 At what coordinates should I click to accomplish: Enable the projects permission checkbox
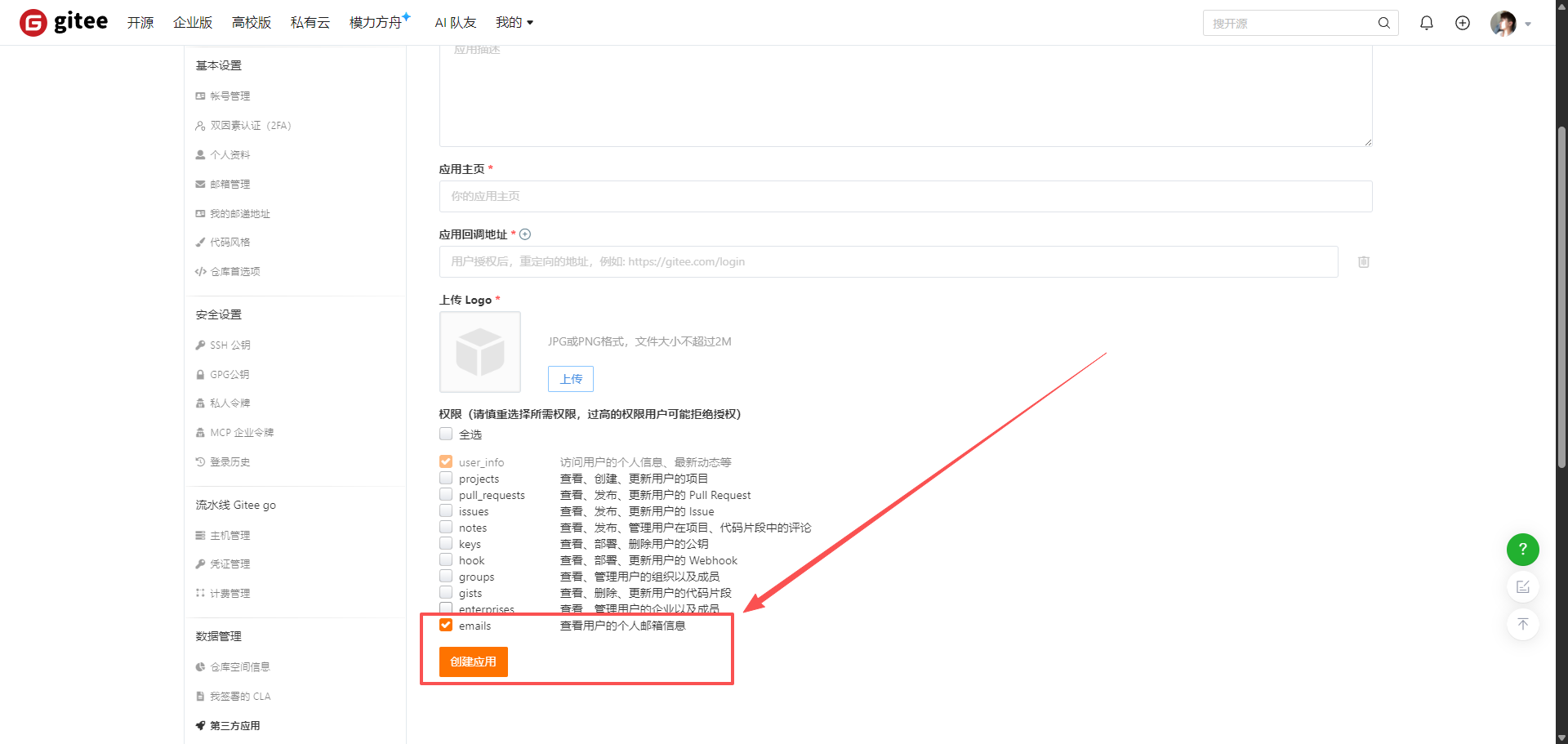pyautogui.click(x=446, y=479)
